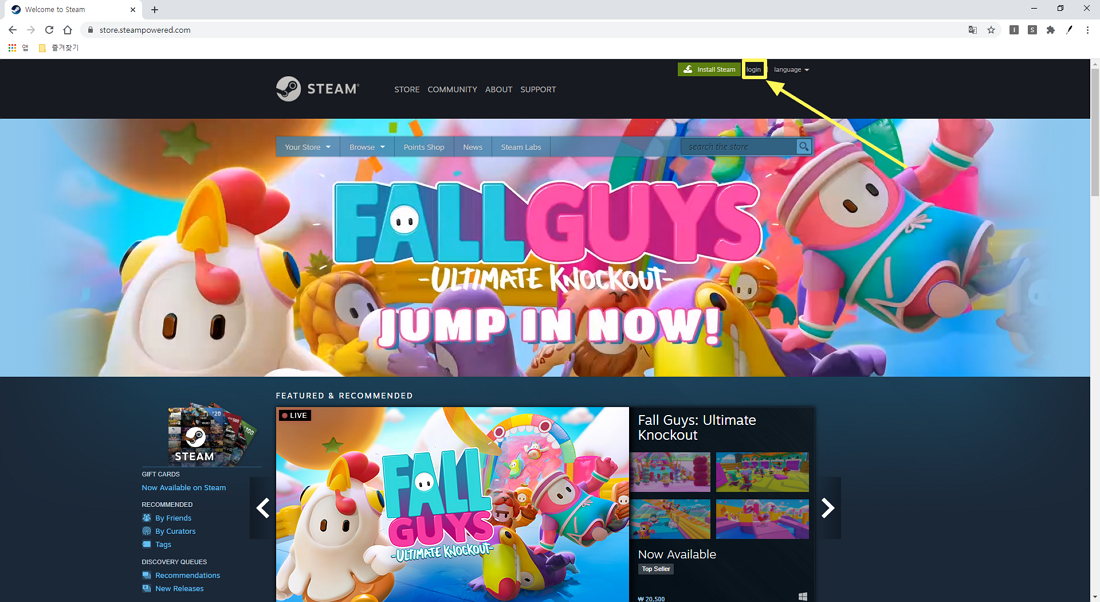1100x602 pixels.
Task: Reload the page with refresh icon
Action: [x=49, y=30]
